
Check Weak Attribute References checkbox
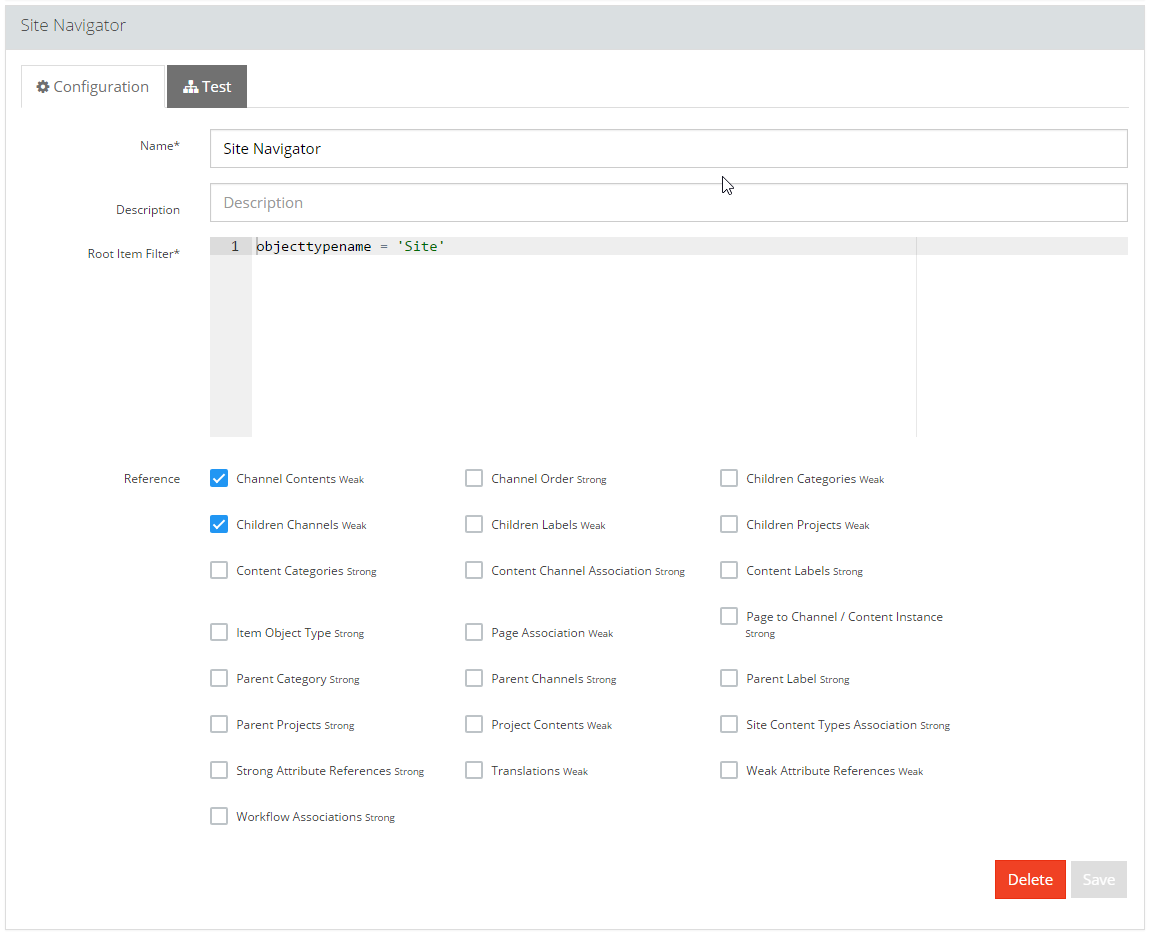(x=729, y=771)
